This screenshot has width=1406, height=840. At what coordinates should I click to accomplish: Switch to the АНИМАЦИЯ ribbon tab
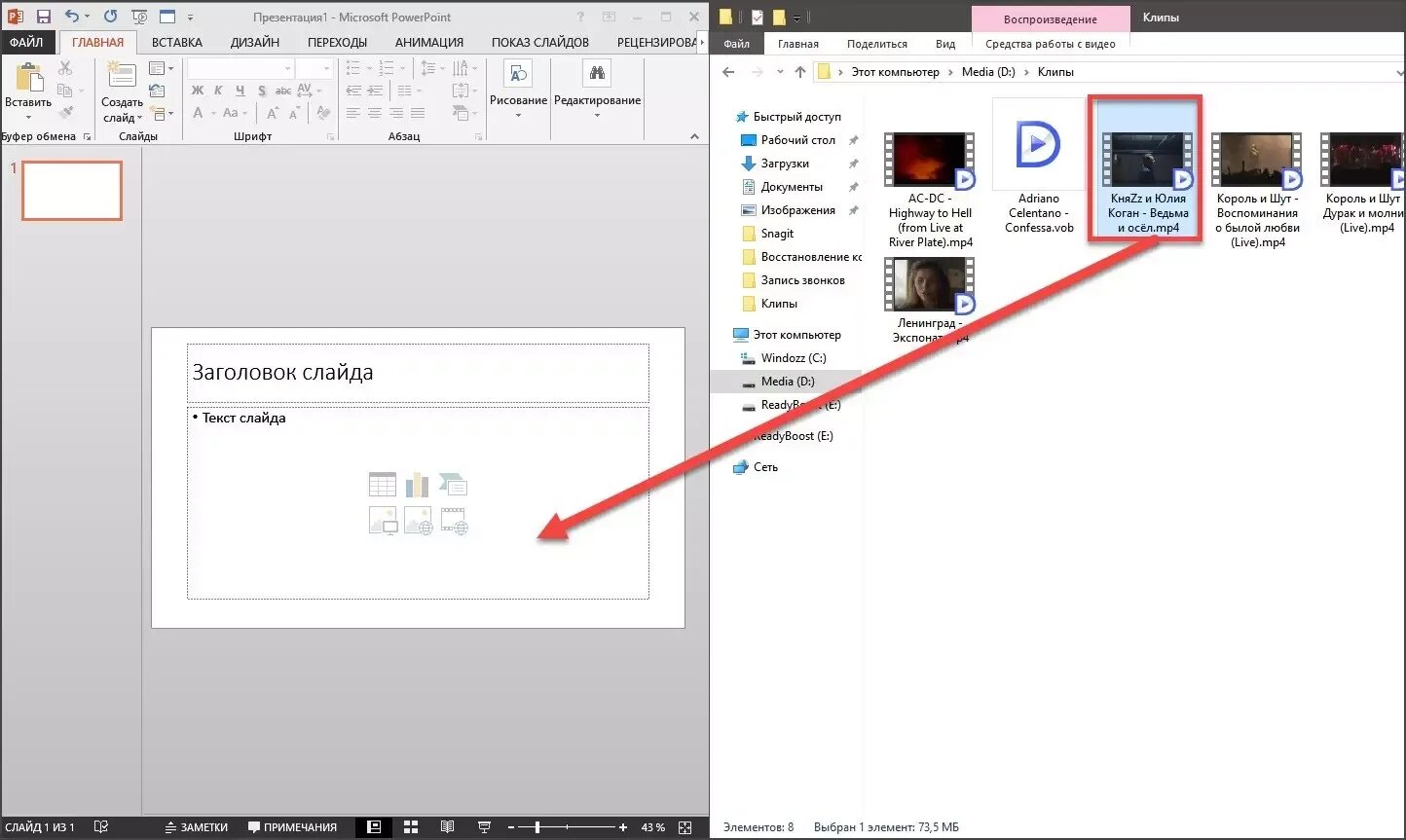429,42
